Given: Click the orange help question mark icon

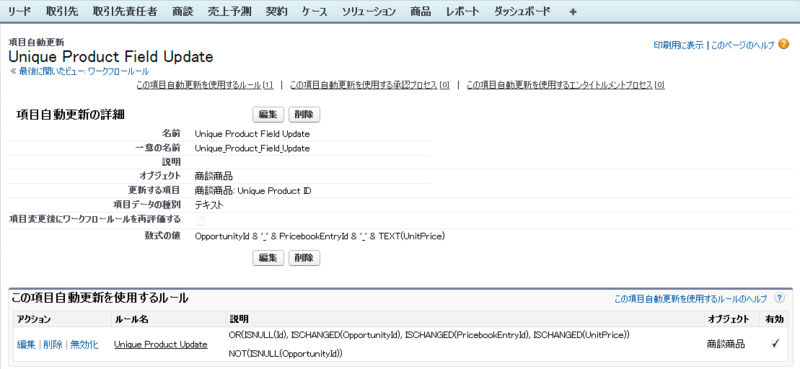Looking at the screenshot, I should tap(784, 44).
